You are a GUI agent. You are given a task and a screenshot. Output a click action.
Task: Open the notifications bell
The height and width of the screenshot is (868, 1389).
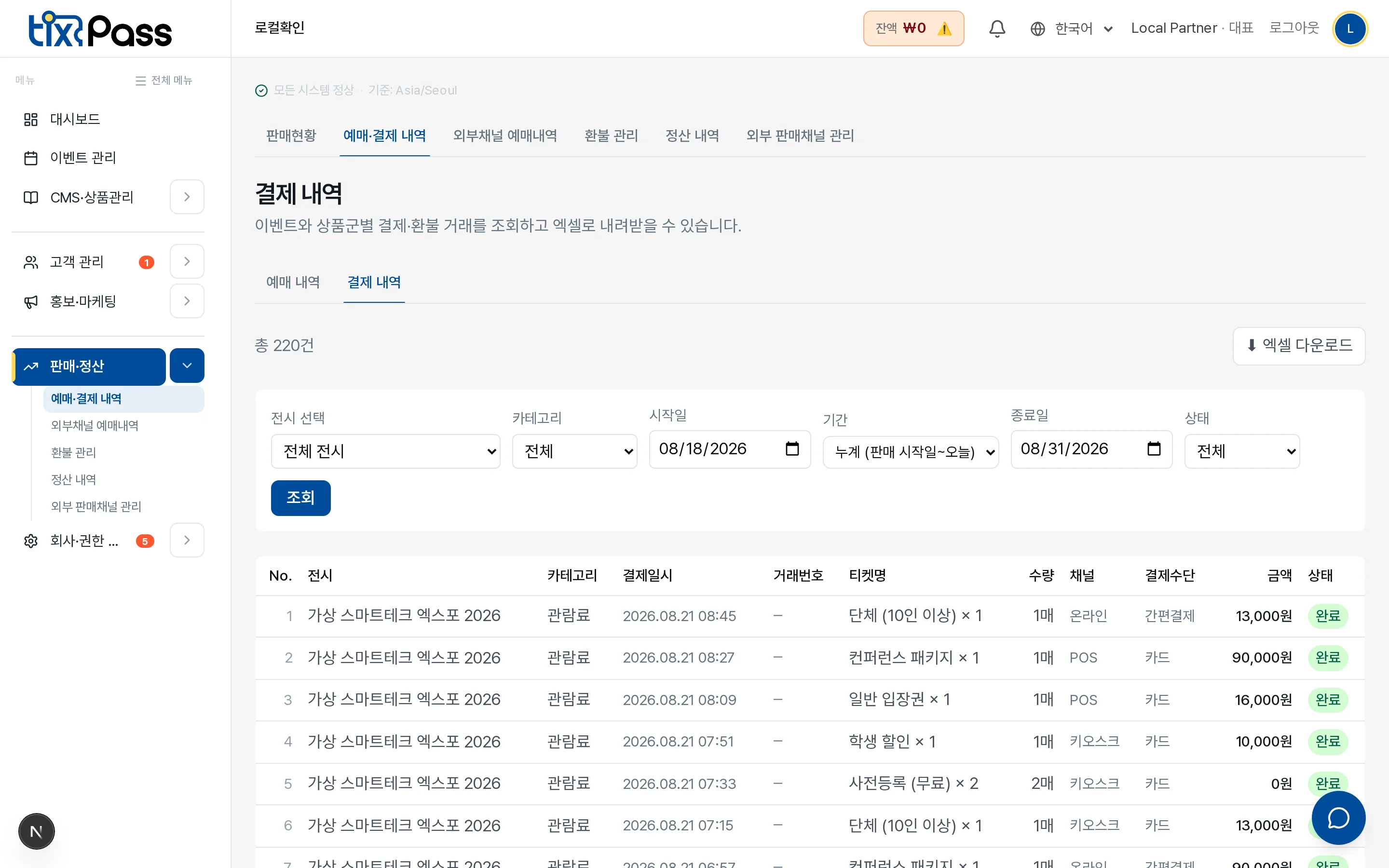pos(997,29)
